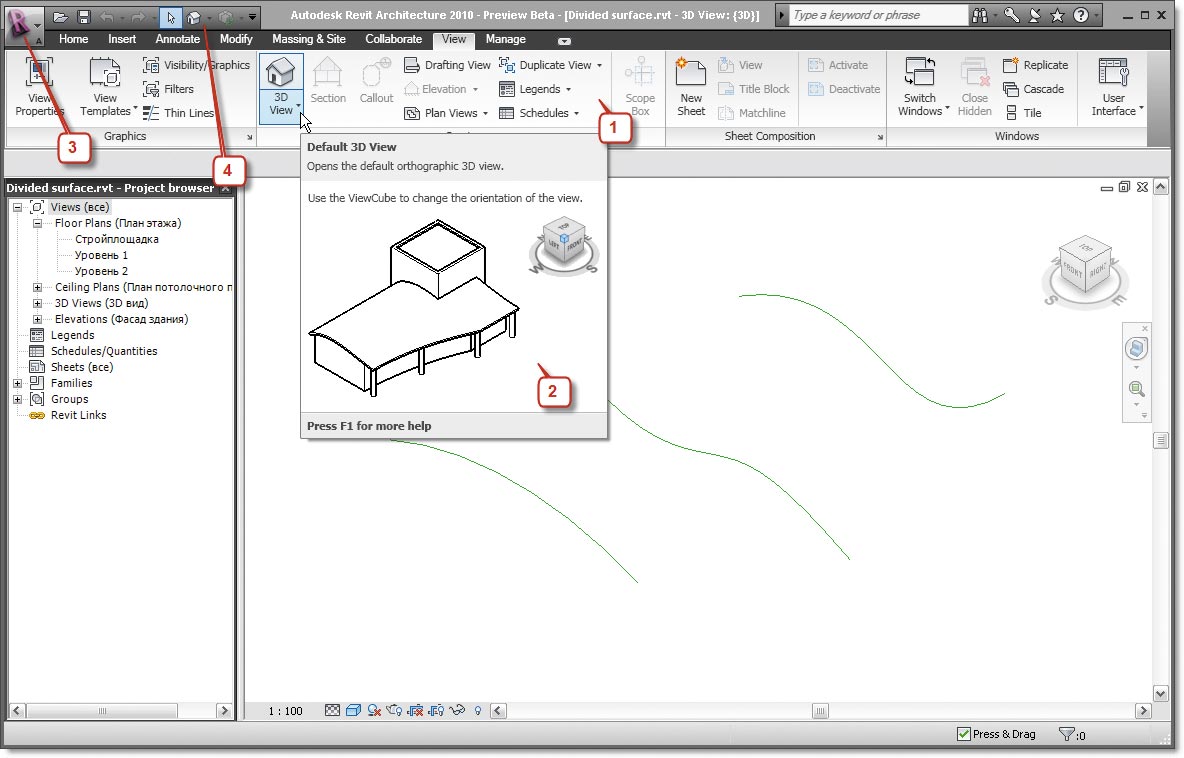Select the Стройплощадка floor plan
Image resolution: width=1184 pixels, height=758 pixels.
116,239
